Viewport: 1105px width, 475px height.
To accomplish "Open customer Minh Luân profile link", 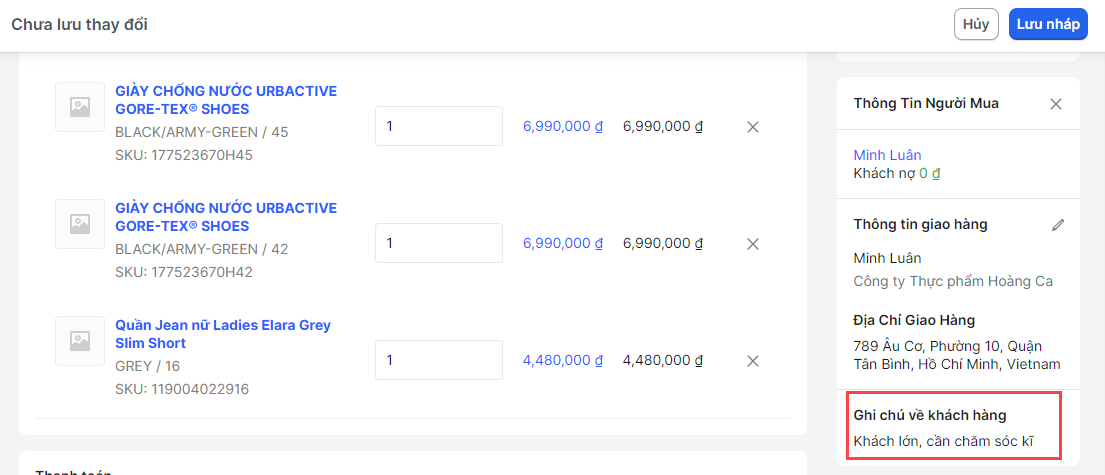I will (x=887, y=155).
